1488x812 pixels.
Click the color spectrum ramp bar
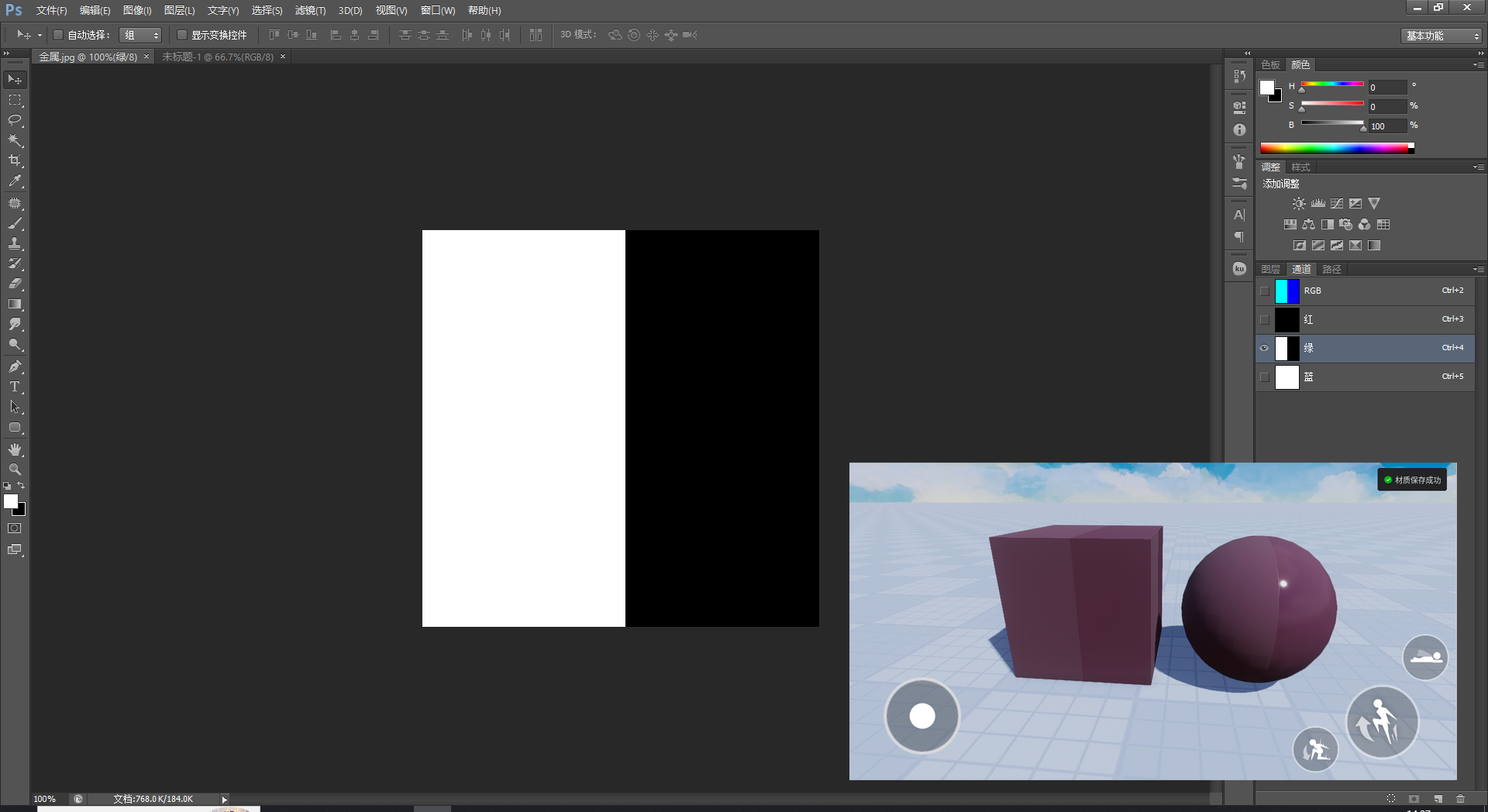pos(1337,148)
